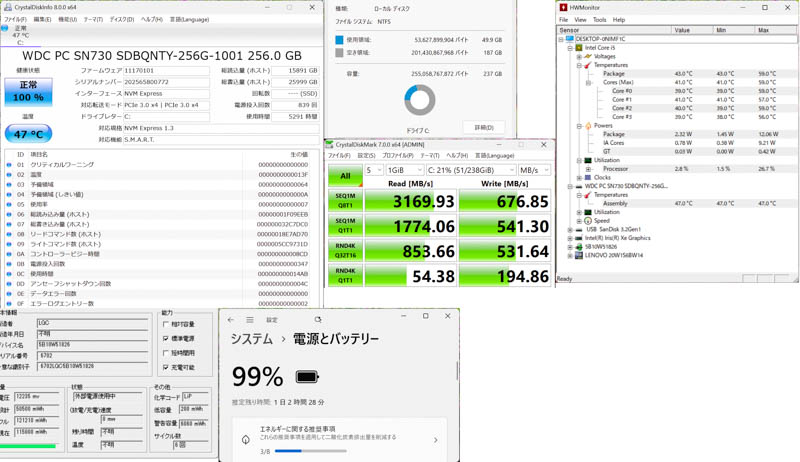
Task: Open the C: 21% (51/238GiB) drive dropdown
Action: pos(471,170)
